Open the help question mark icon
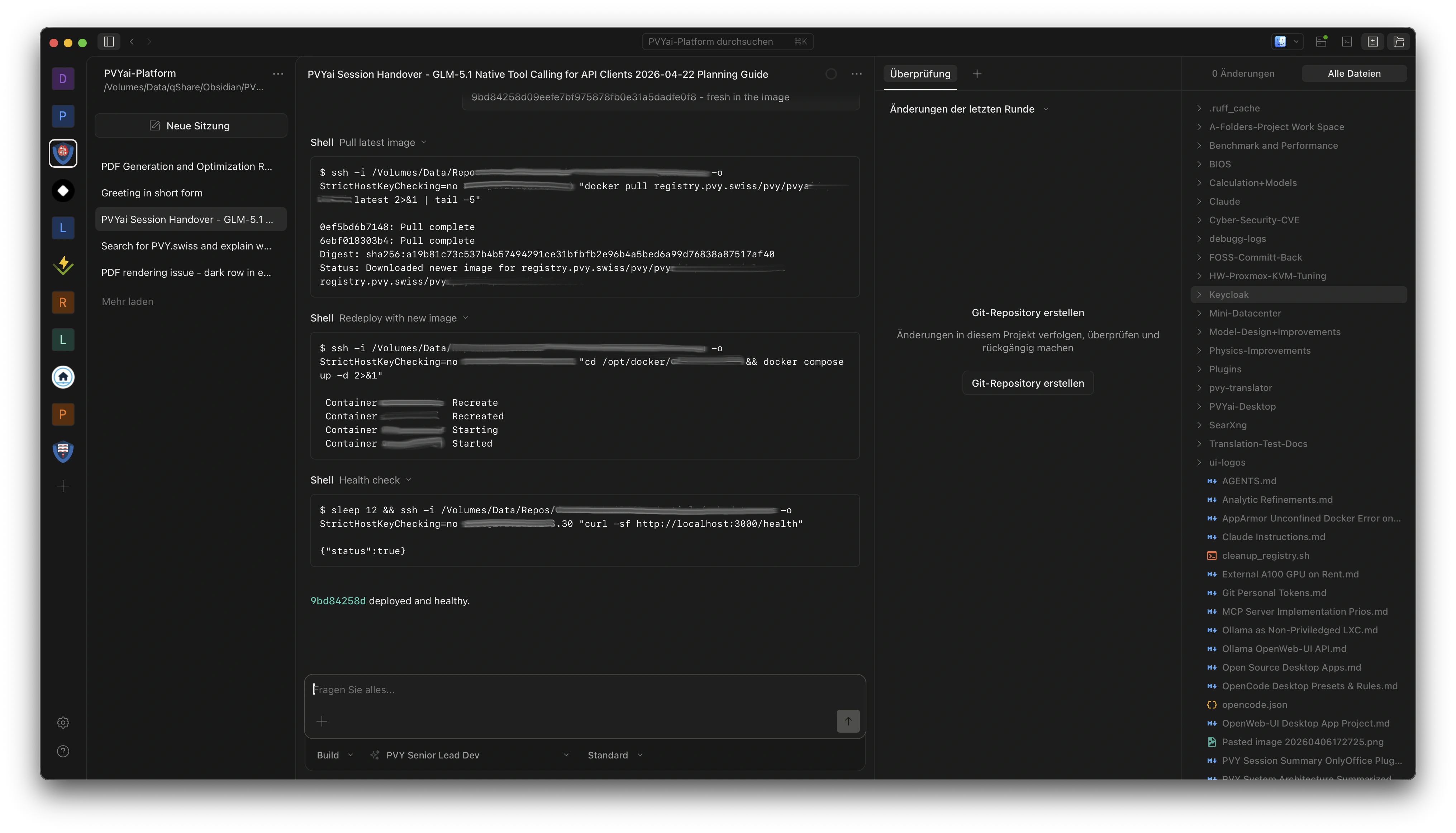 [63, 751]
